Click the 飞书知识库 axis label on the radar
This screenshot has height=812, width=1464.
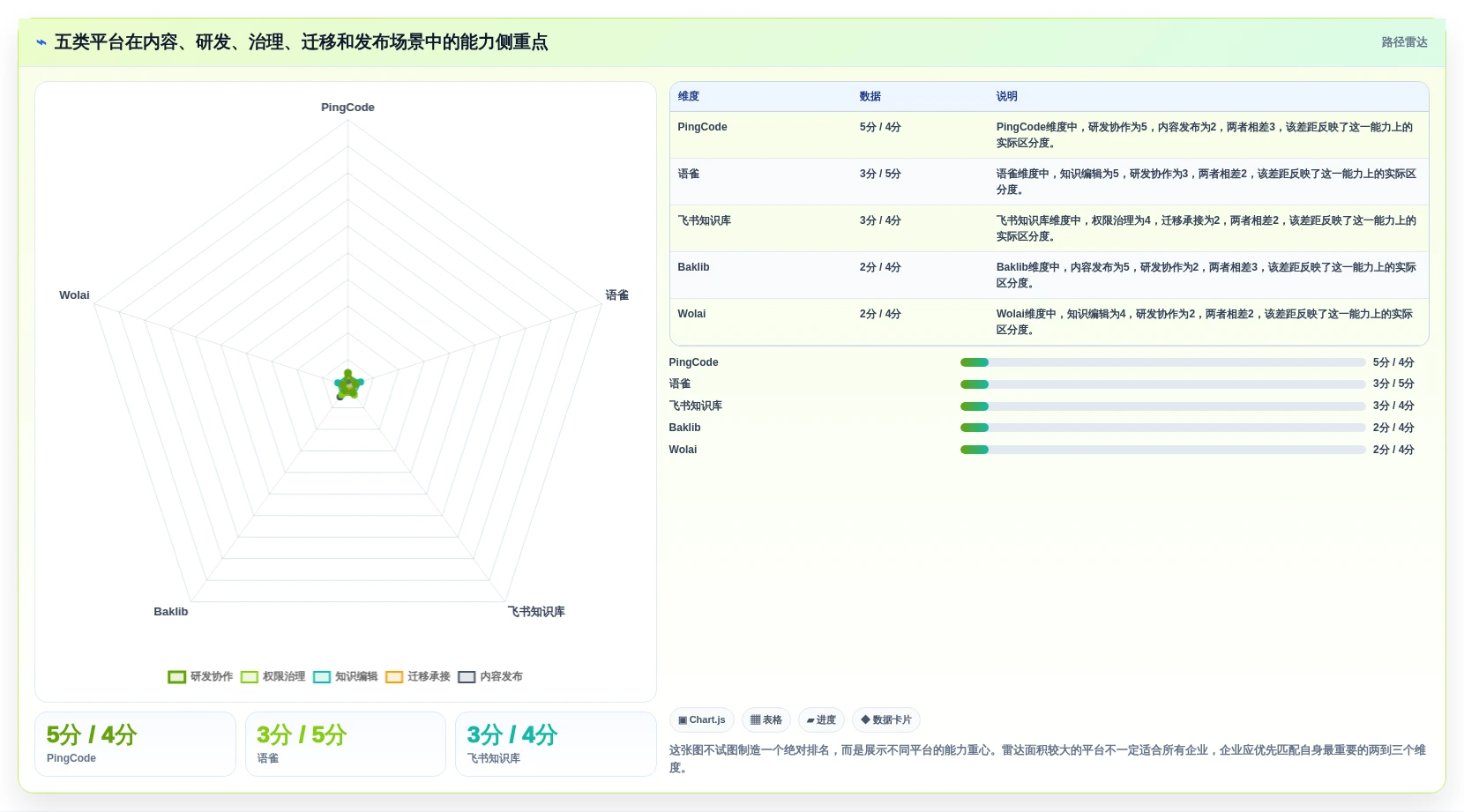point(536,612)
